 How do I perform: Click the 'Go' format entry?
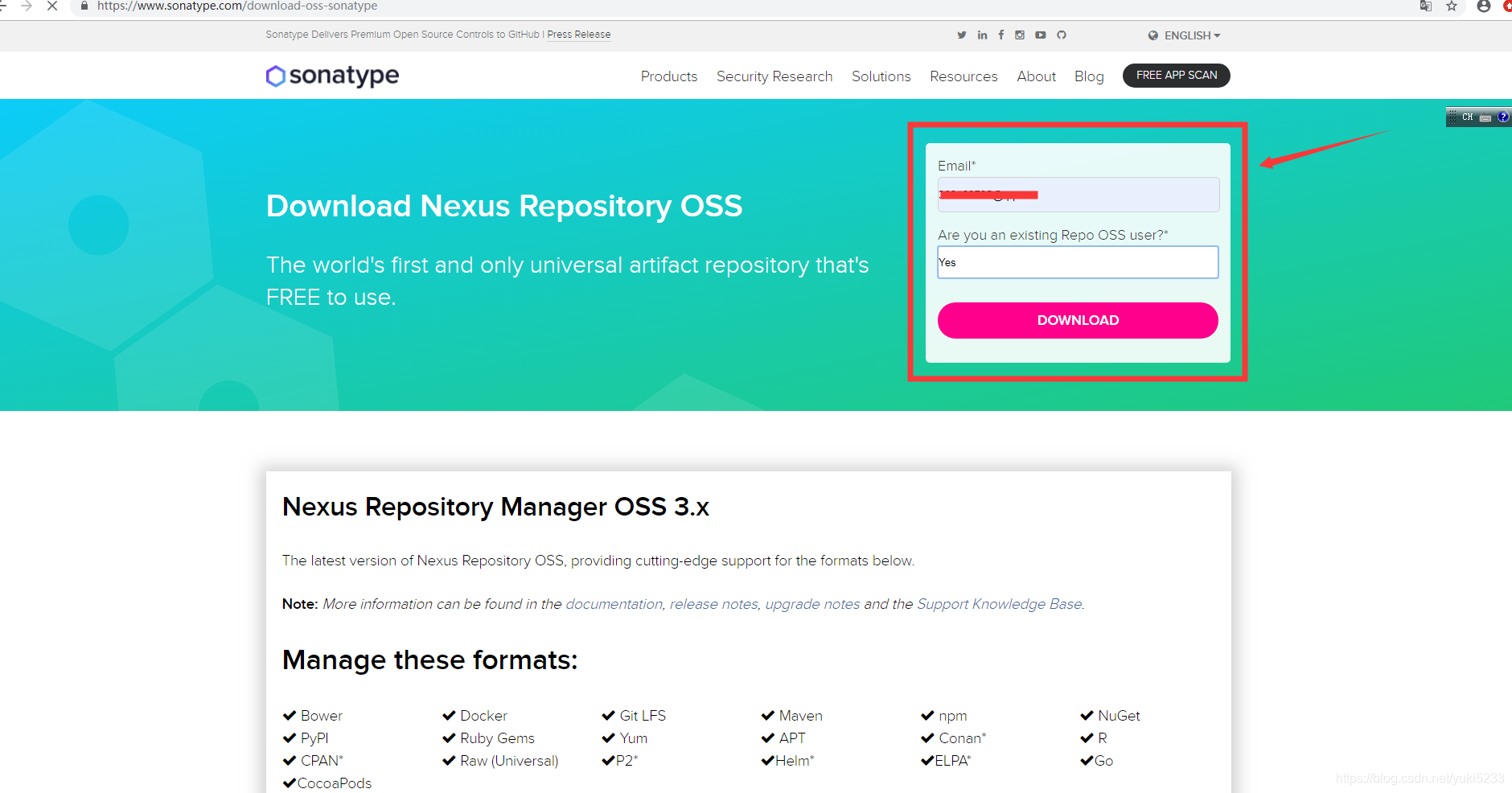coord(1104,761)
